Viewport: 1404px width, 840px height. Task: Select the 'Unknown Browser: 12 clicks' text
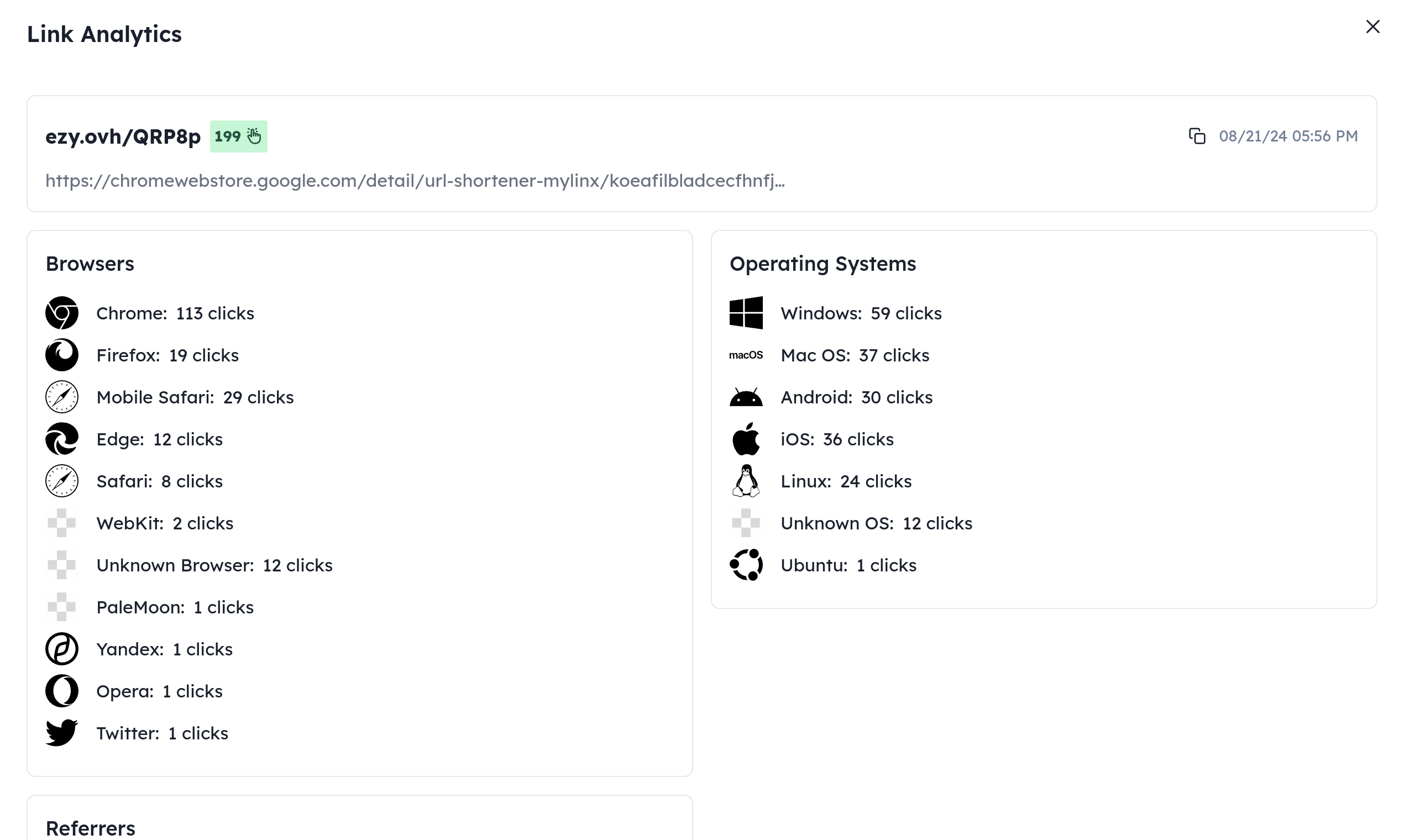(x=214, y=565)
